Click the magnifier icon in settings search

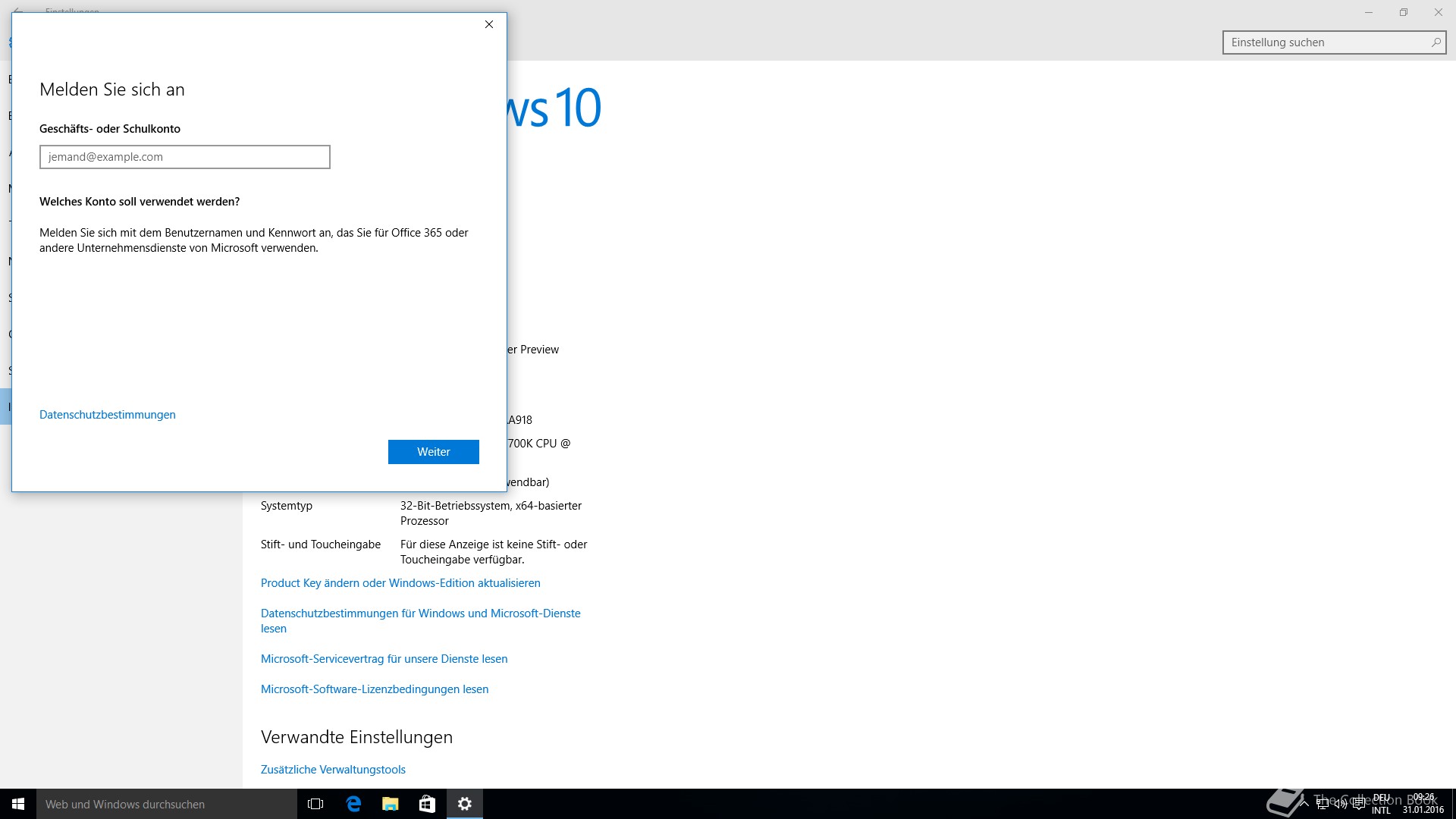(x=1436, y=42)
